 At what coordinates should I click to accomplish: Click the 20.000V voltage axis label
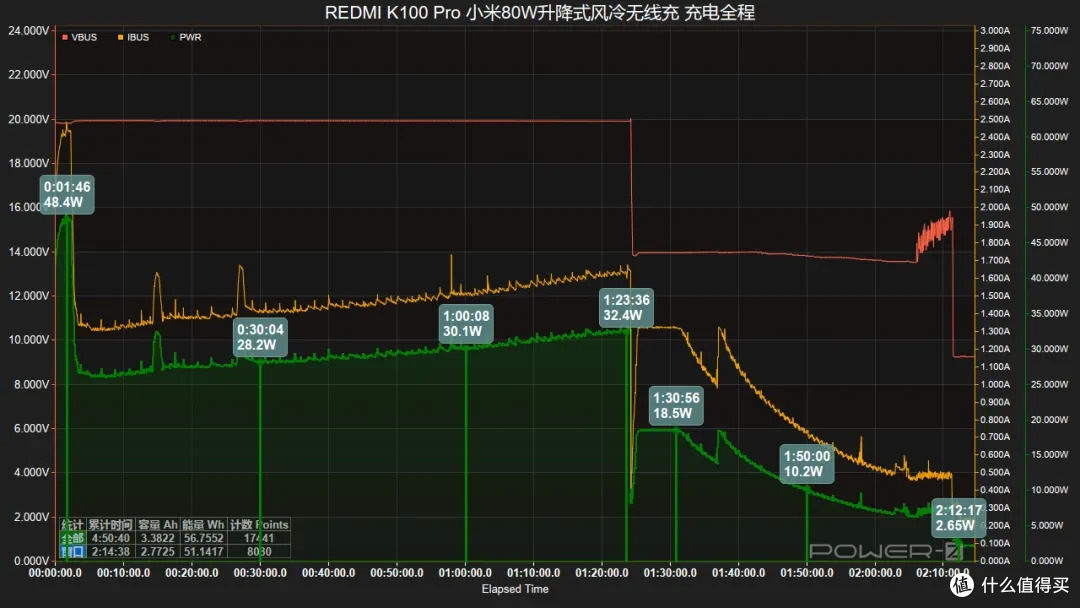[x=28, y=119]
